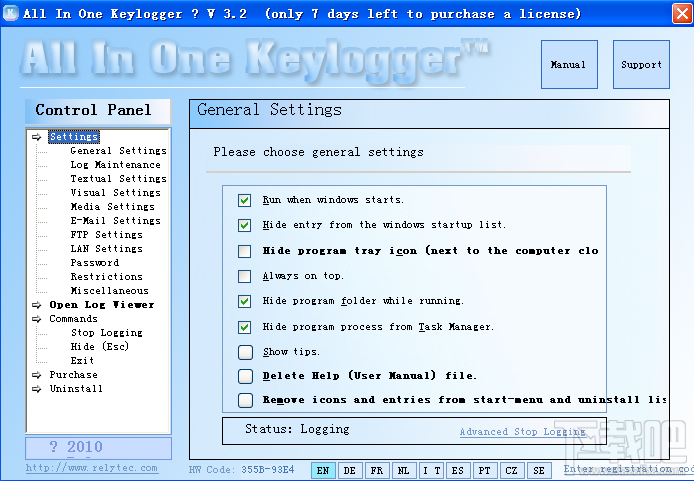Open the Password settings entry
Screen dimensions: 694x481
coord(95,263)
